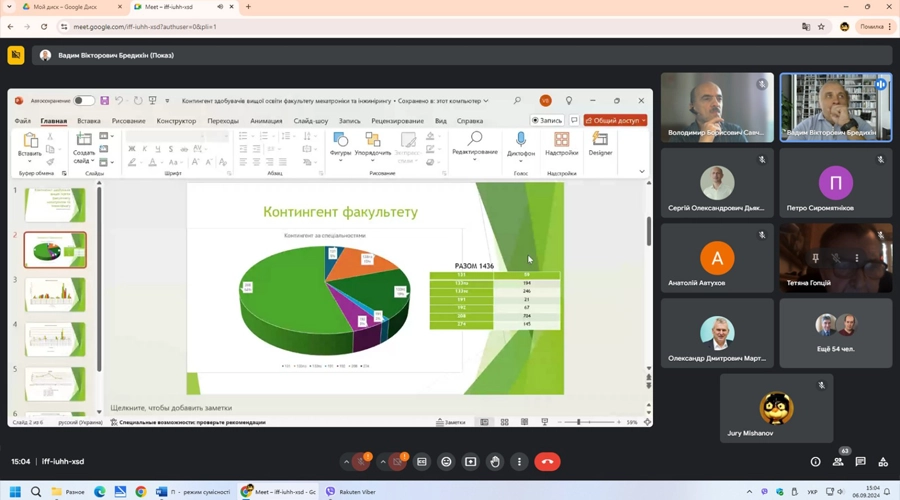Open the chat with everyone panel

click(x=861, y=462)
